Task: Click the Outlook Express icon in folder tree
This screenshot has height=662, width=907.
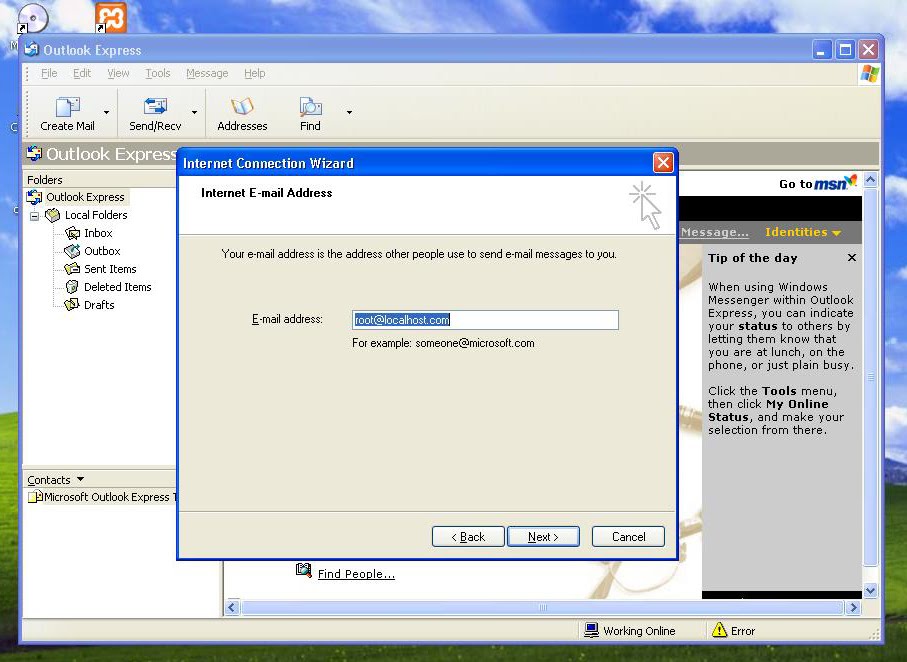Action: pyautogui.click(x=35, y=197)
